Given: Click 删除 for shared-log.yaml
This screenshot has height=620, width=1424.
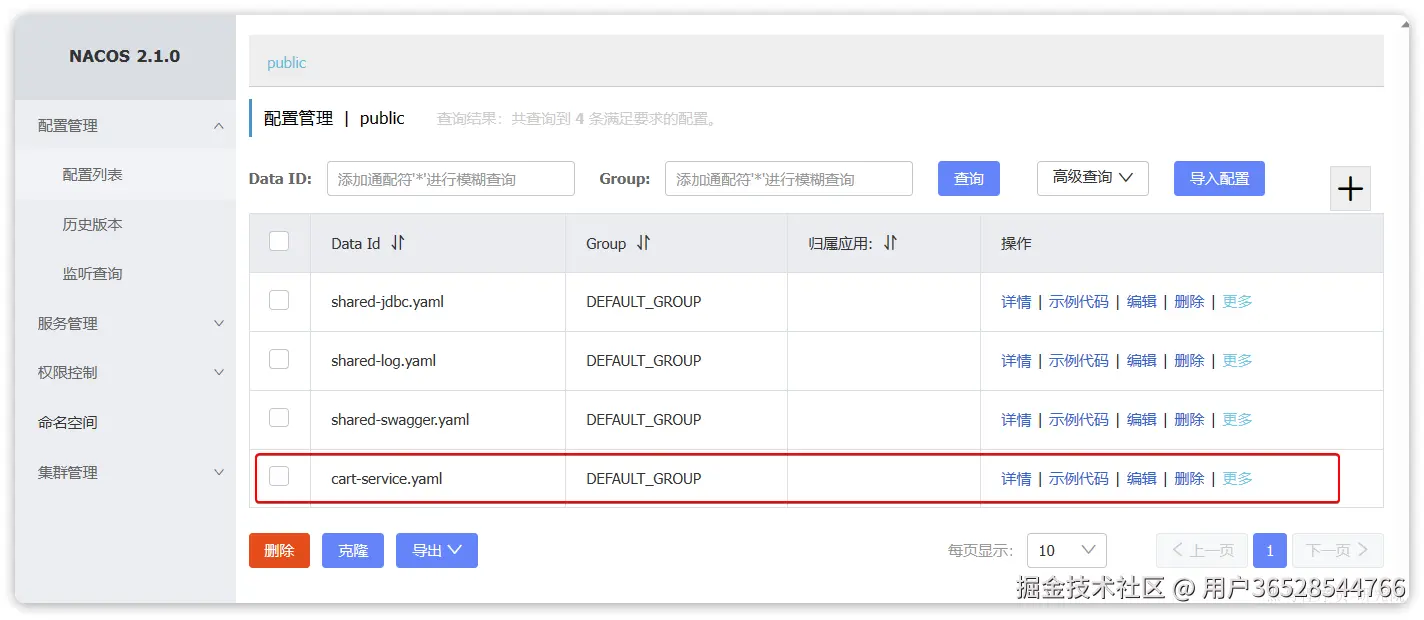Looking at the screenshot, I should pyautogui.click(x=1189, y=361).
